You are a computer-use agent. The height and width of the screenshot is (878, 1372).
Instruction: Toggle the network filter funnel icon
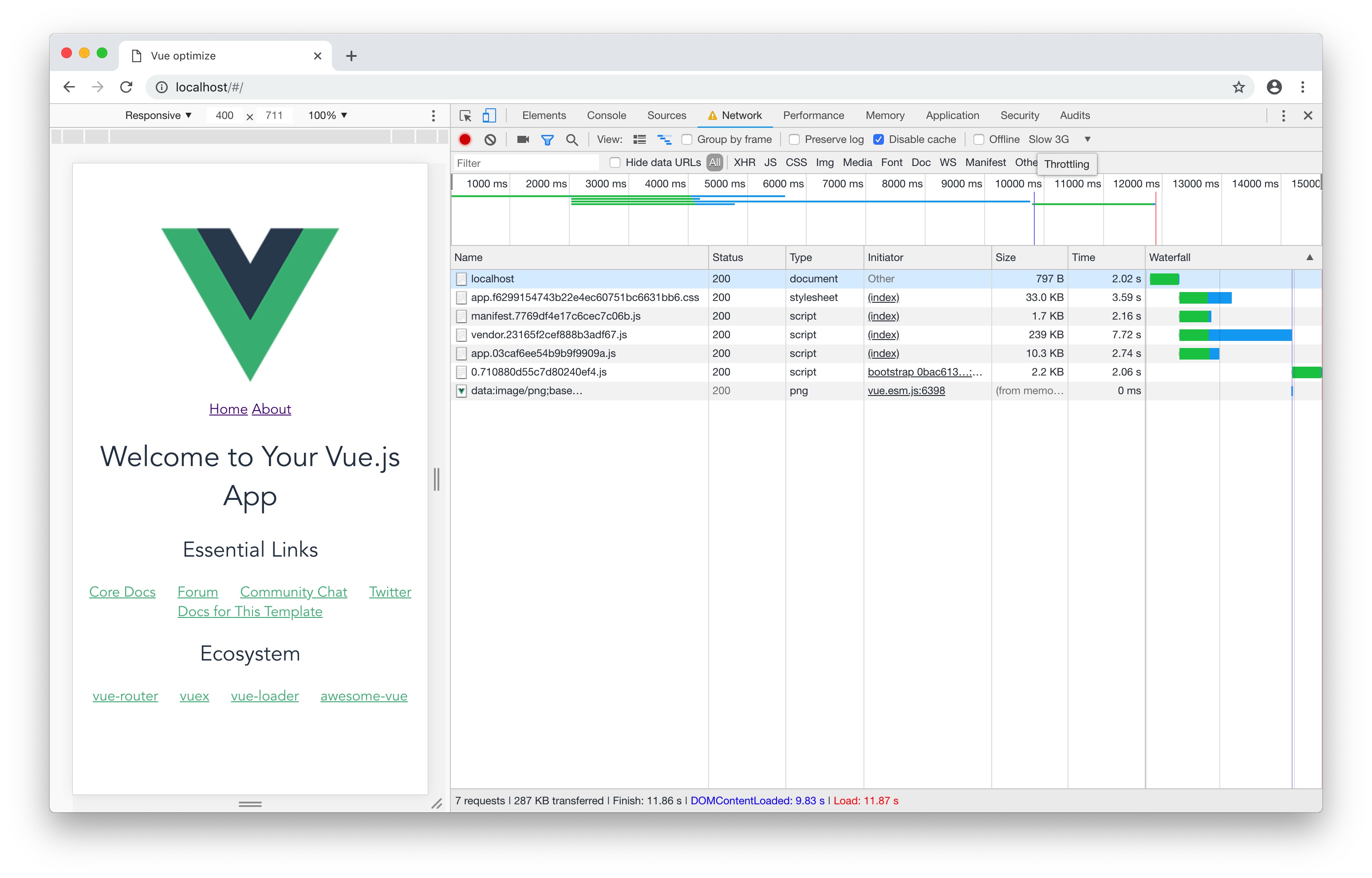(x=547, y=140)
